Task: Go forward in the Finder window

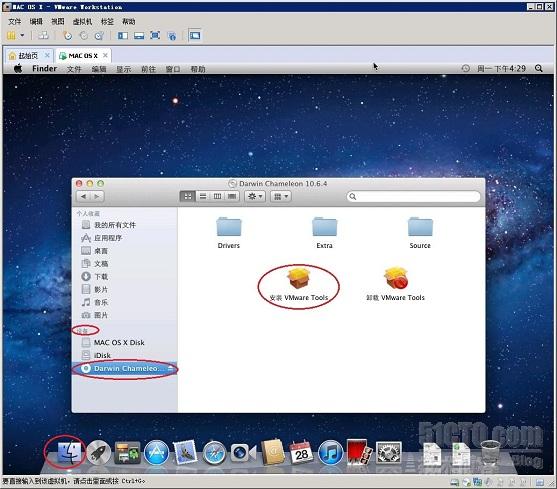Action: pos(96,196)
